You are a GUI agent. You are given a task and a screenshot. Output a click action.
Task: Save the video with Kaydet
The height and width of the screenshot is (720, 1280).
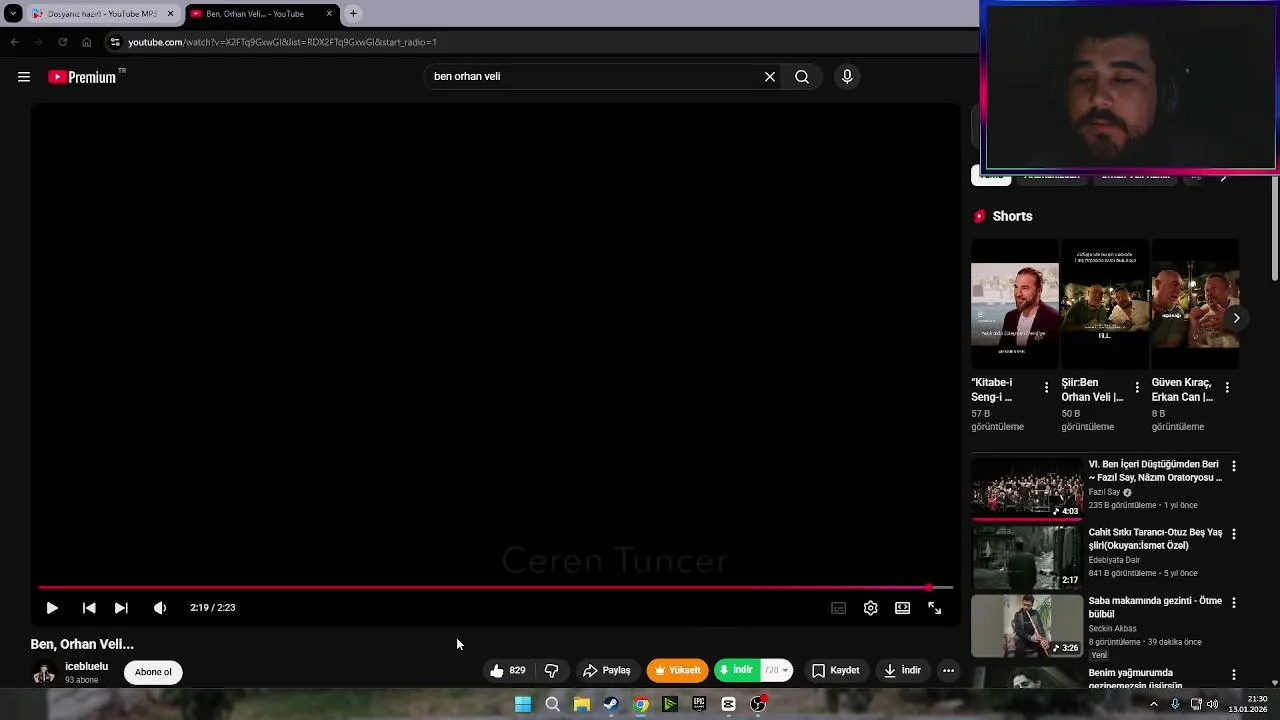click(836, 671)
